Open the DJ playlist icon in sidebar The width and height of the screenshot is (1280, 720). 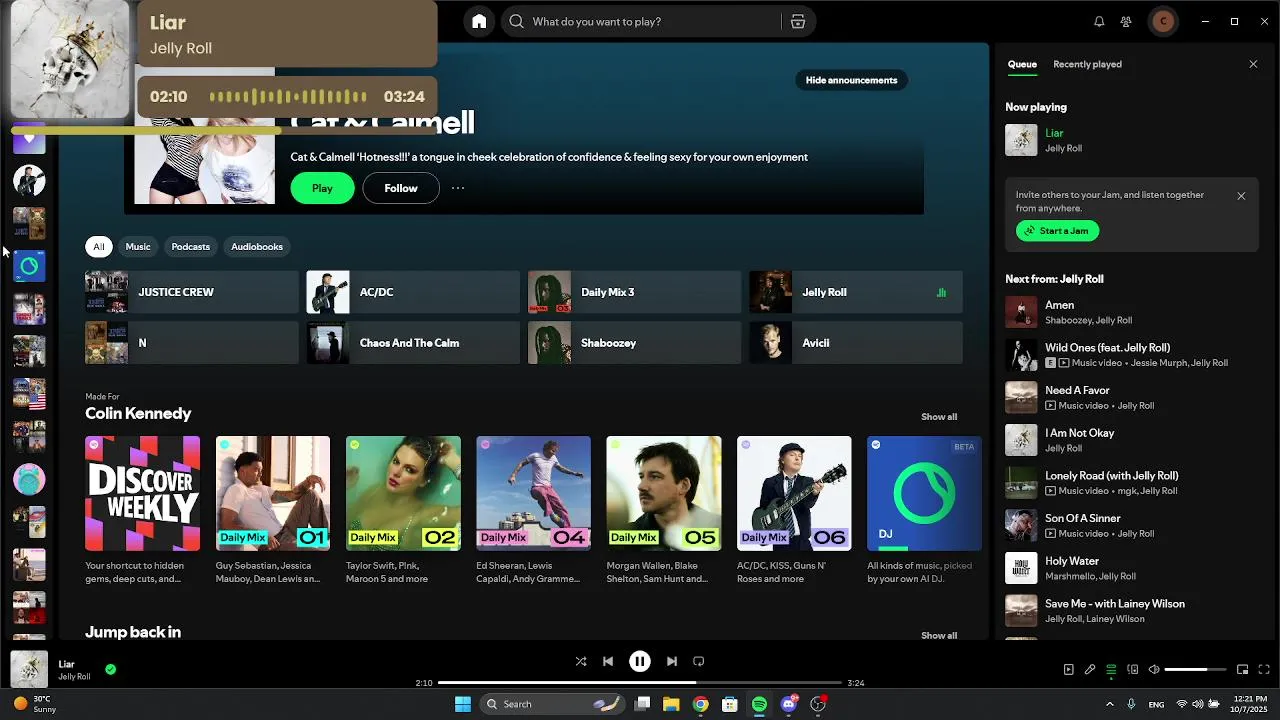click(x=29, y=266)
